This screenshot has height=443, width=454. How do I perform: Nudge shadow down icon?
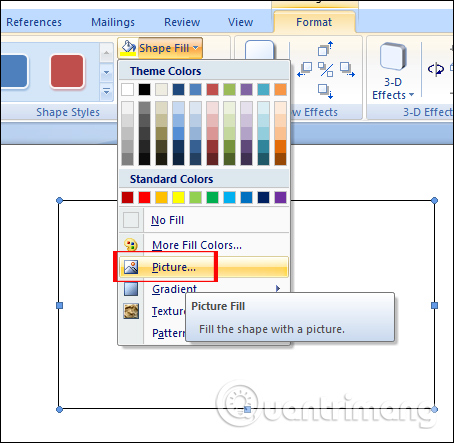325,91
